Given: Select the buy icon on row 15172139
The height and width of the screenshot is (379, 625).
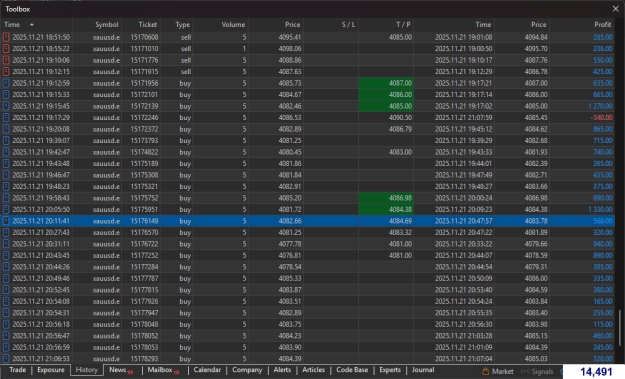Looking at the screenshot, I should (x=6, y=106).
